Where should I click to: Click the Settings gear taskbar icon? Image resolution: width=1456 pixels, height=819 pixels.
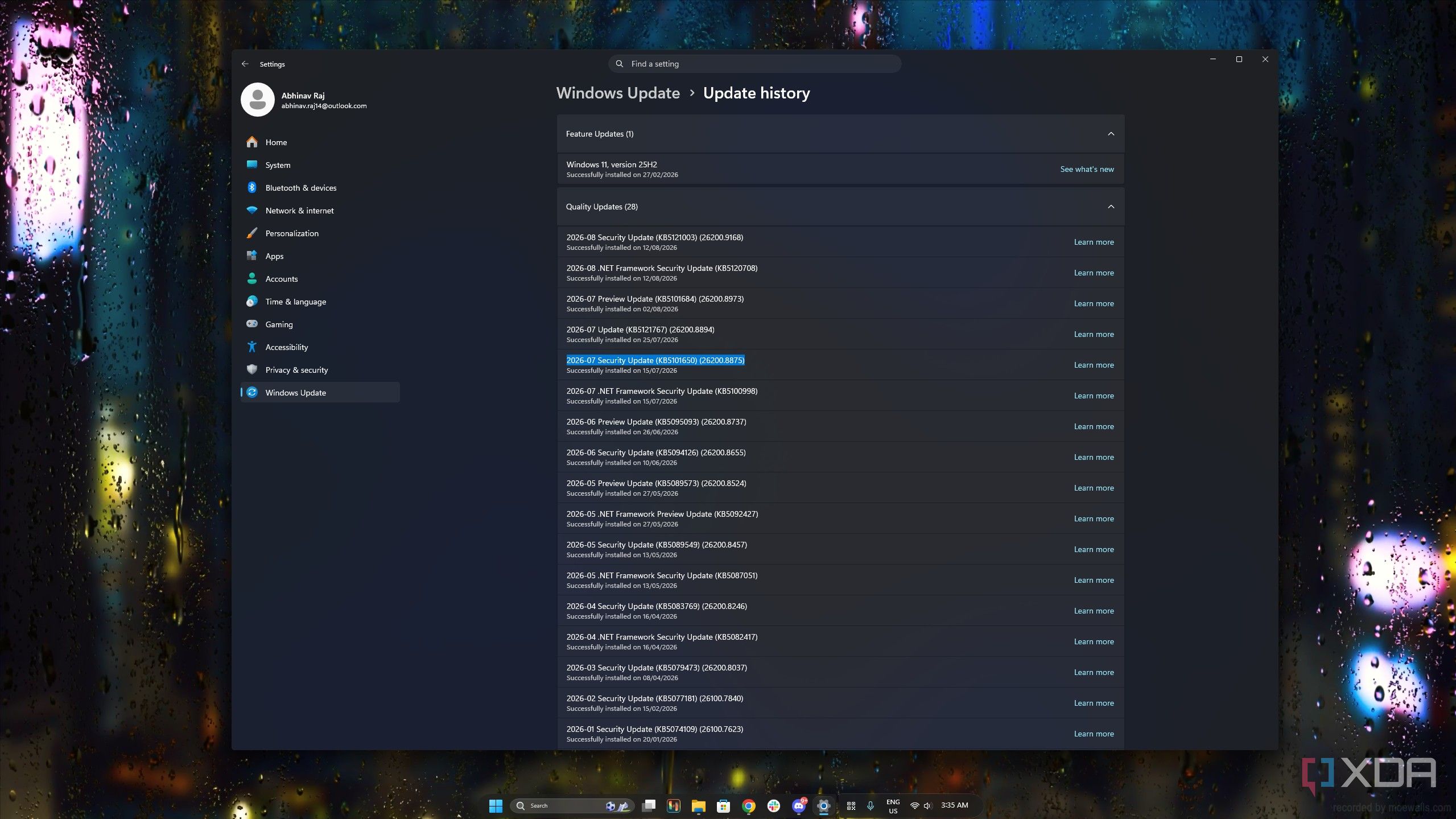(823, 805)
